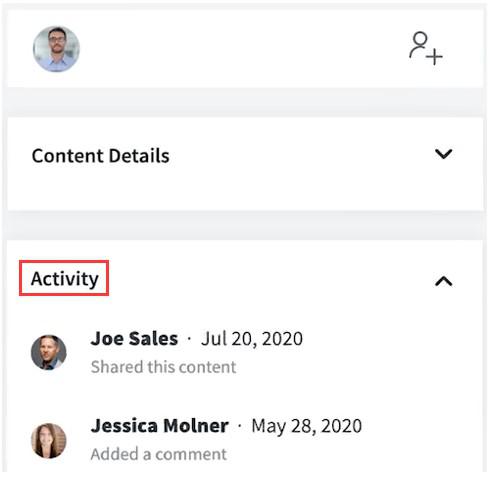Click Joe Sales' profile picture
Screen dimensions: 491x477
[x=49, y=352]
